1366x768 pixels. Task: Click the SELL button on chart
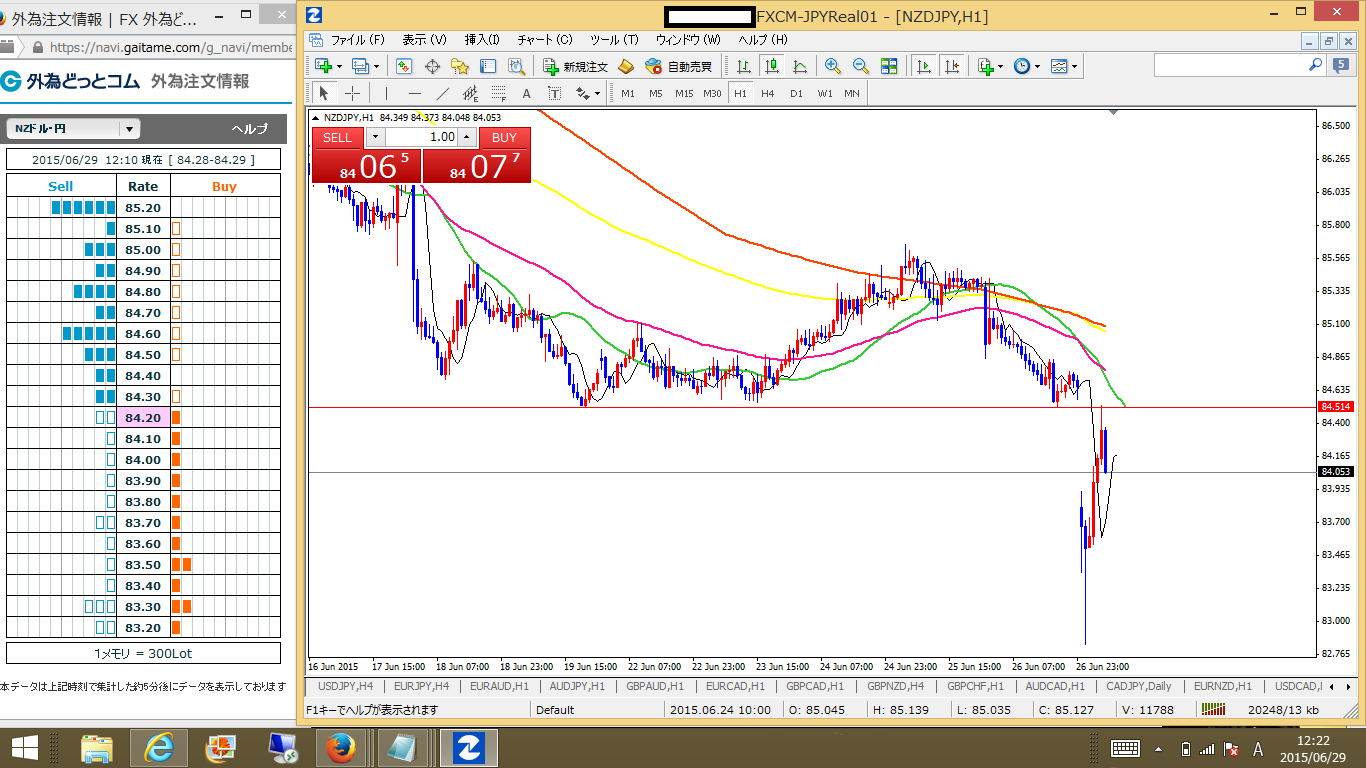[x=337, y=138]
